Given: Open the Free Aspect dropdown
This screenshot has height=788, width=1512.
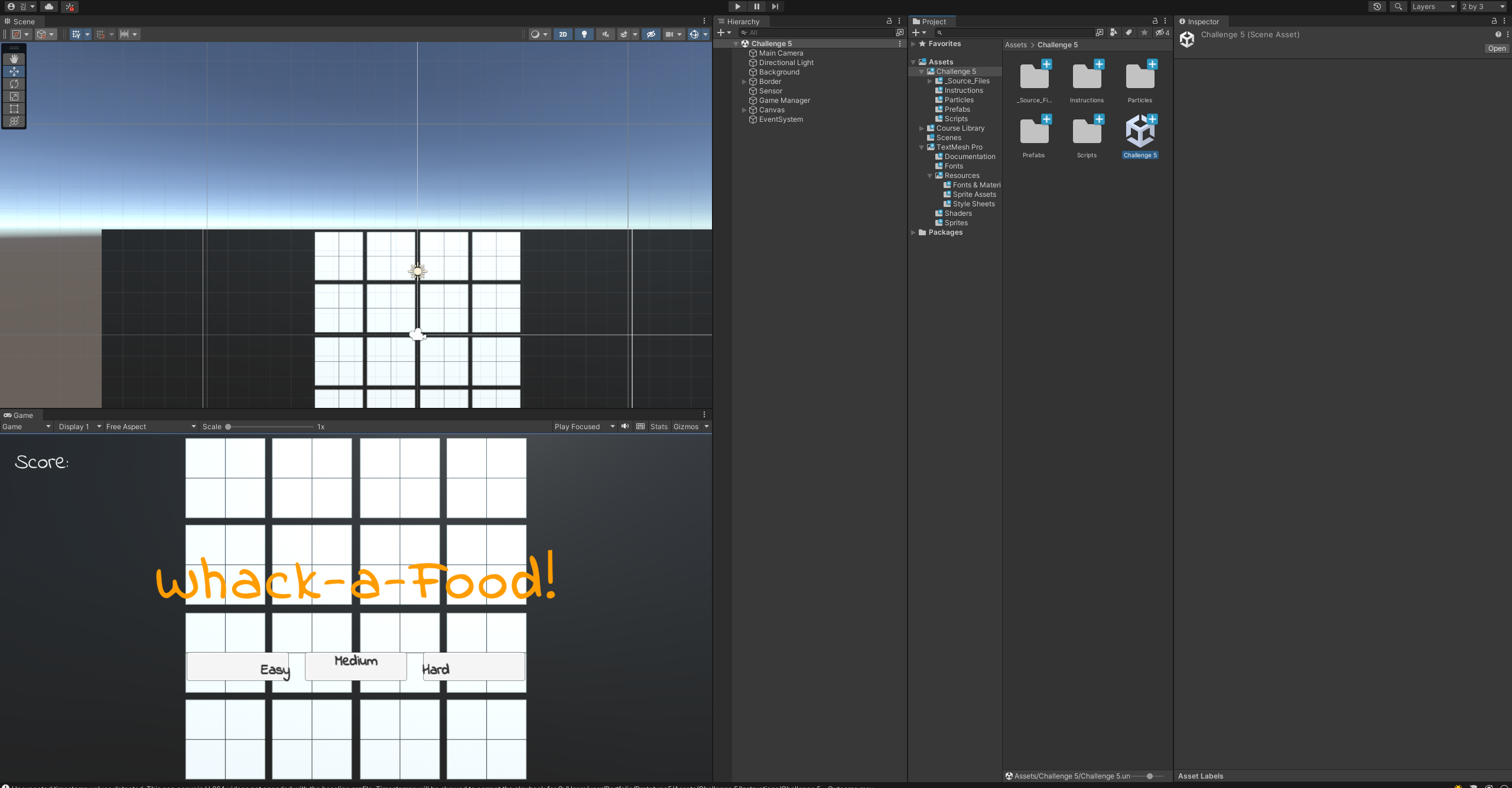Looking at the screenshot, I should (151, 426).
